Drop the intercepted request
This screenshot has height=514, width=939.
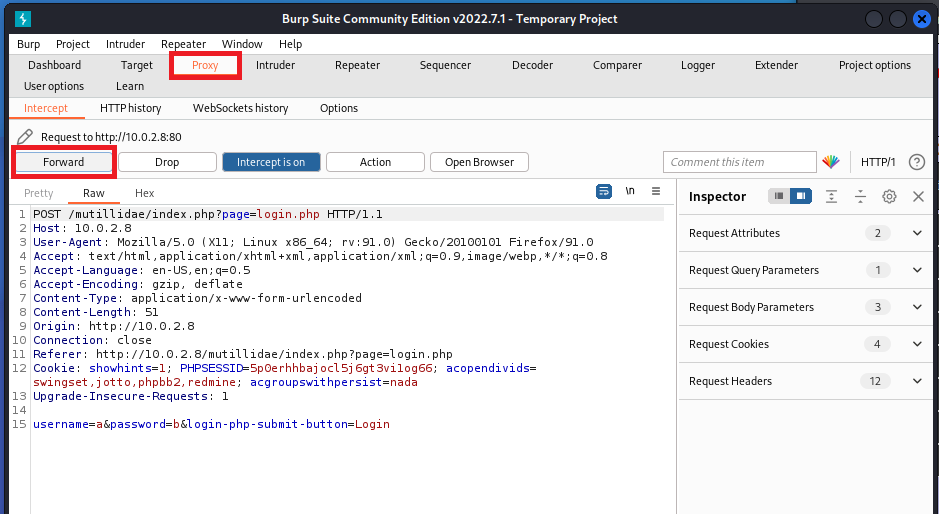pos(167,162)
